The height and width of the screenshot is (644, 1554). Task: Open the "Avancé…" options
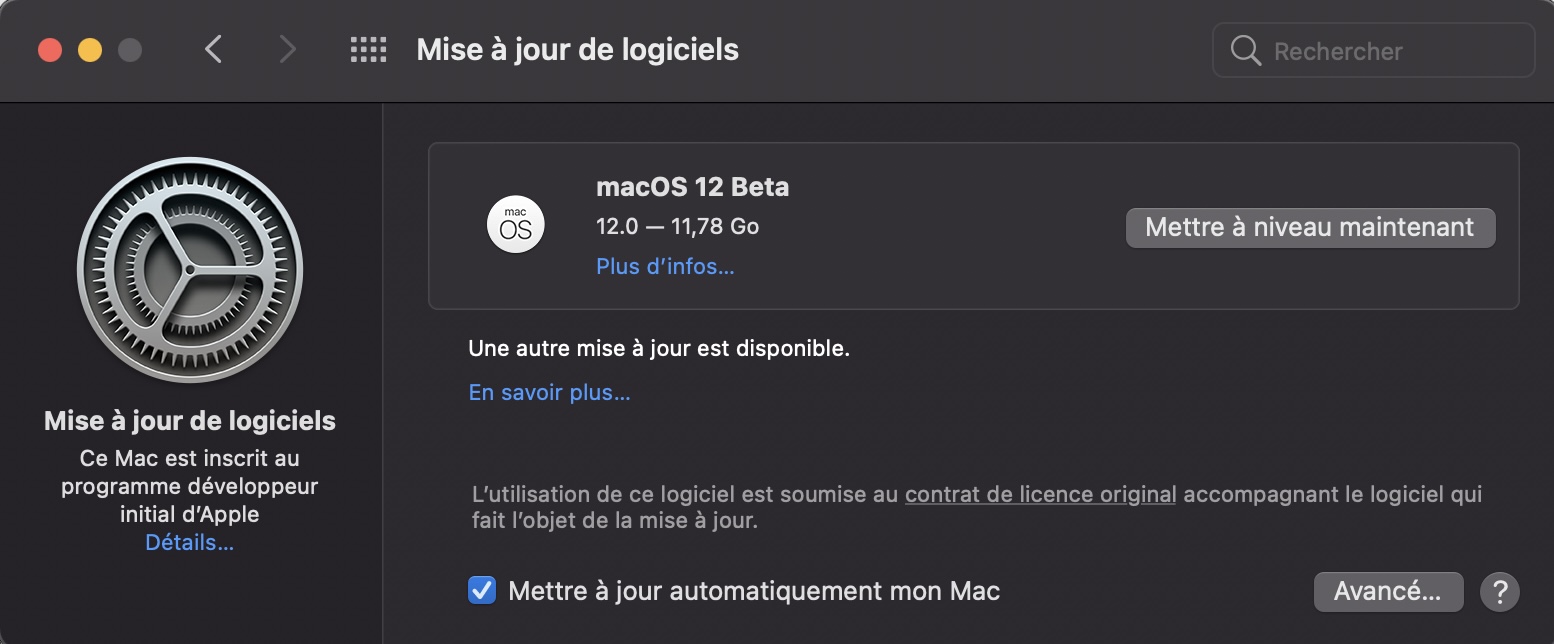[1388, 591]
